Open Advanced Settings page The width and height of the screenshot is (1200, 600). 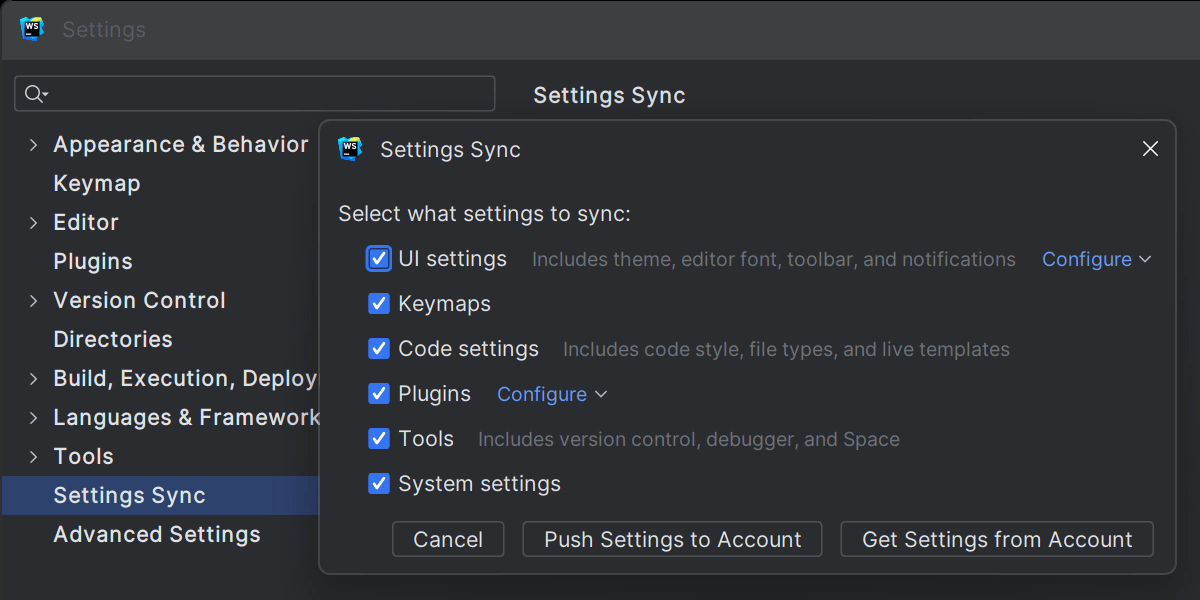(x=157, y=535)
